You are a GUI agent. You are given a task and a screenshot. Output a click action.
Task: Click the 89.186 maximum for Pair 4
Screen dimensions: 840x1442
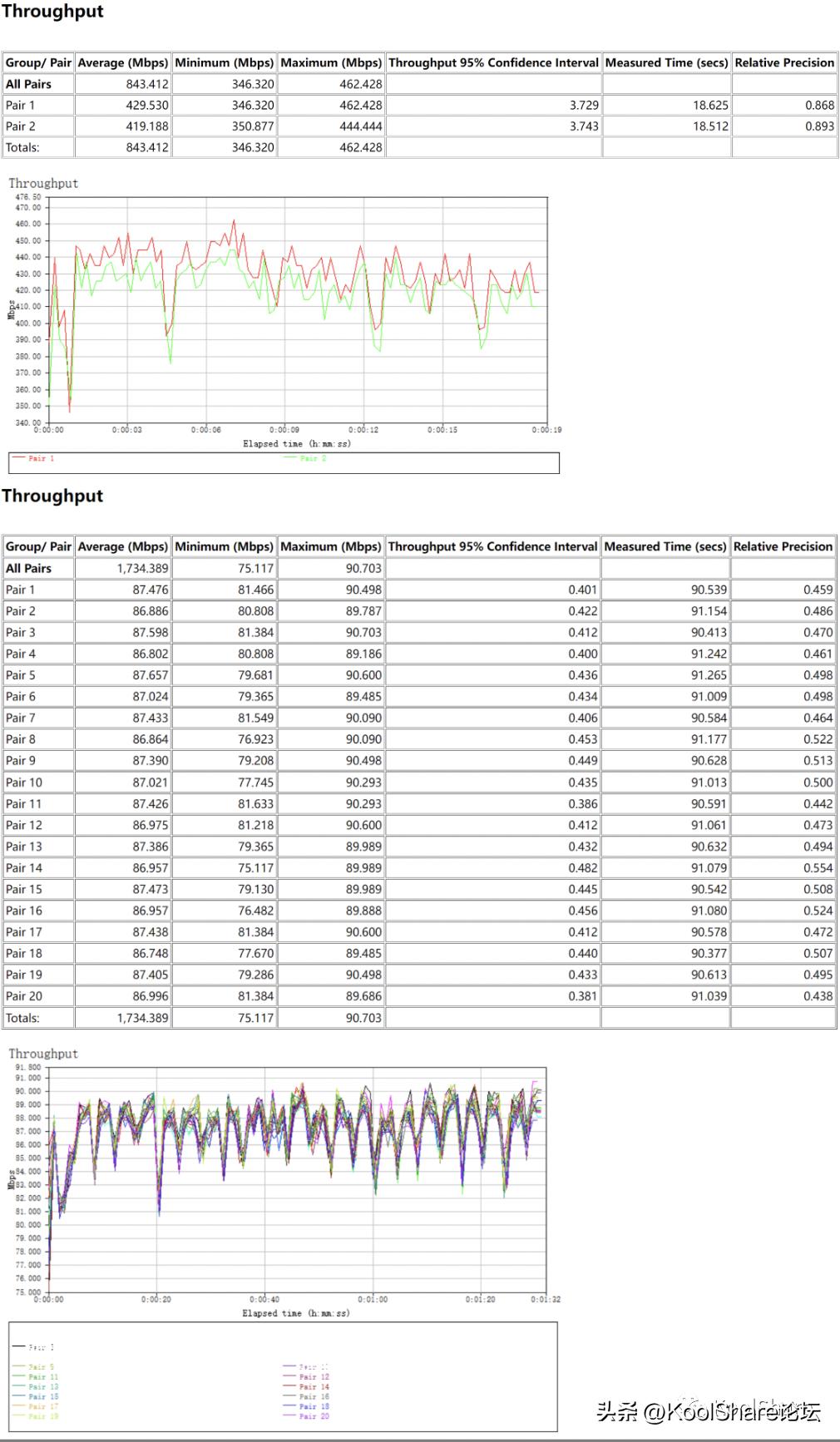[364, 654]
